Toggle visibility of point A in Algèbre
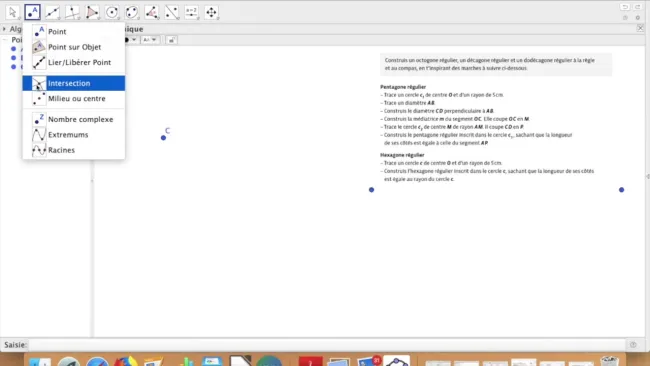Screen dimensions: 650x366 [14, 49]
